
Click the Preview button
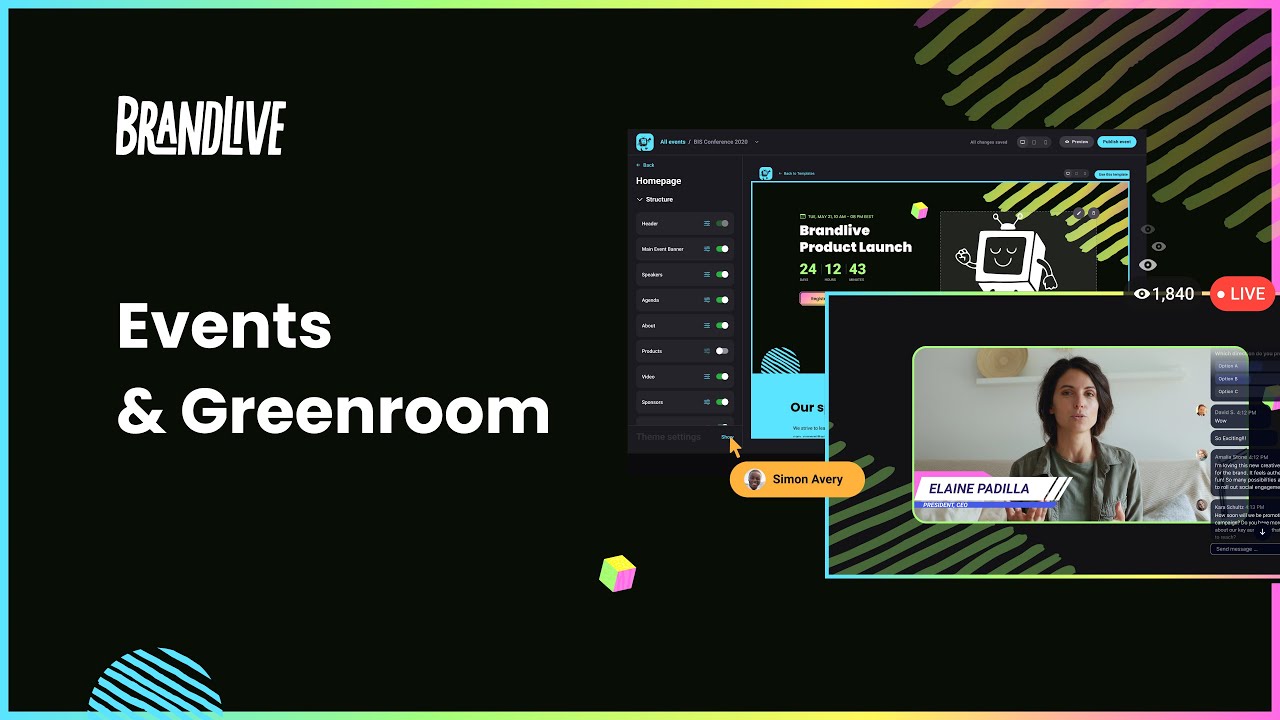1077,142
